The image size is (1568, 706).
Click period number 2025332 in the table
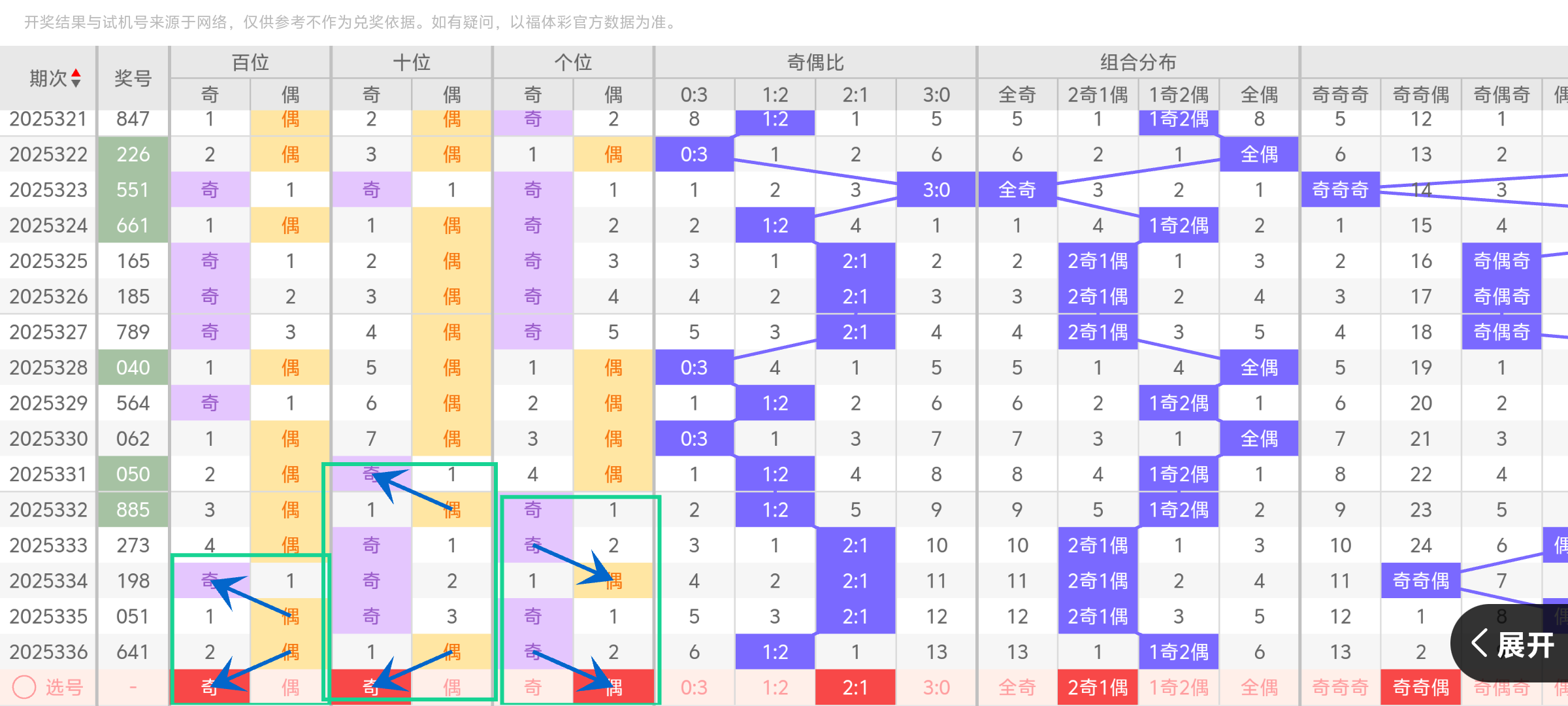point(48,509)
